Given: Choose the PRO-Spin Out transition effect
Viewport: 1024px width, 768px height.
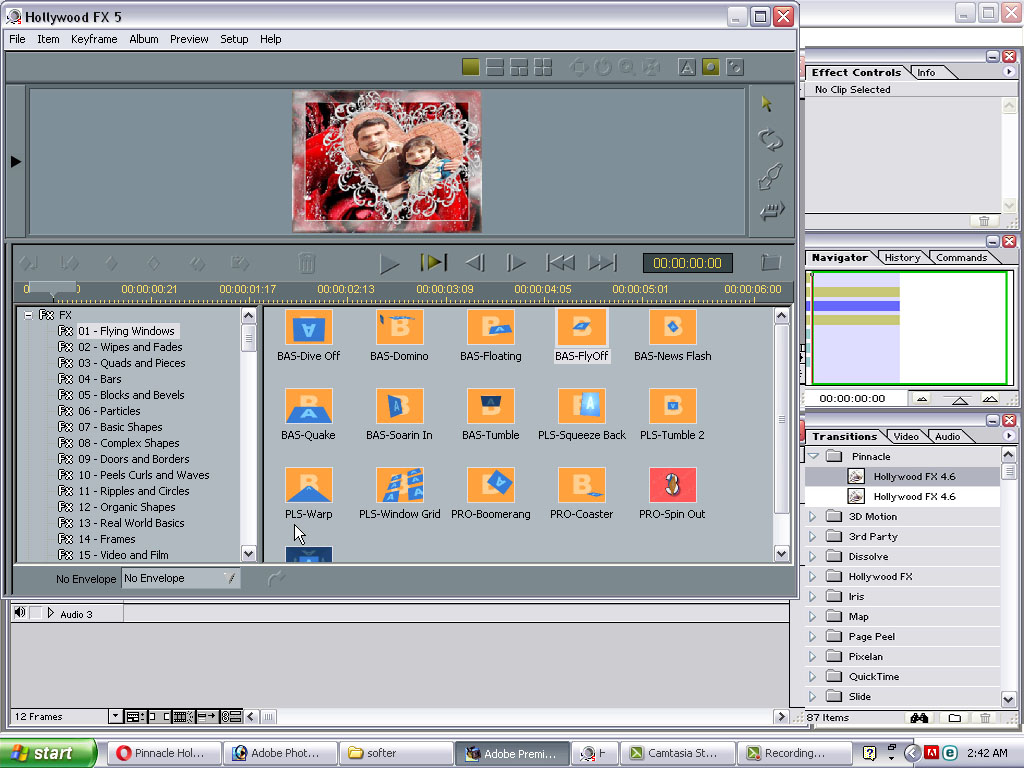Looking at the screenshot, I should [x=672, y=485].
